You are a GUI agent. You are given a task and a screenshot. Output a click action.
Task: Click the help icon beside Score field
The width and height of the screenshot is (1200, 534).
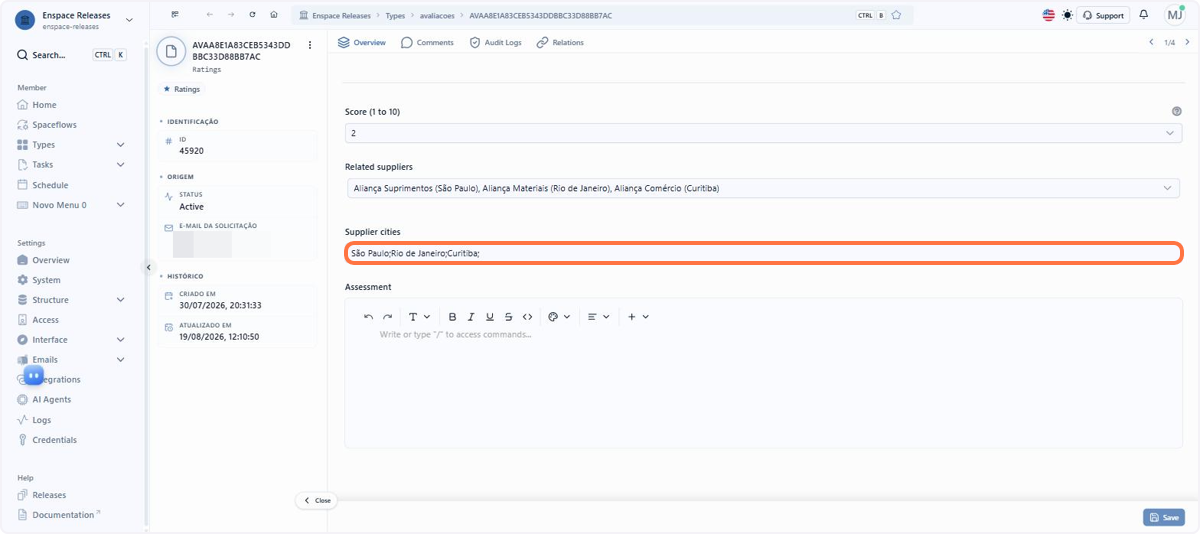pyautogui.click(x=1176, y=112)
